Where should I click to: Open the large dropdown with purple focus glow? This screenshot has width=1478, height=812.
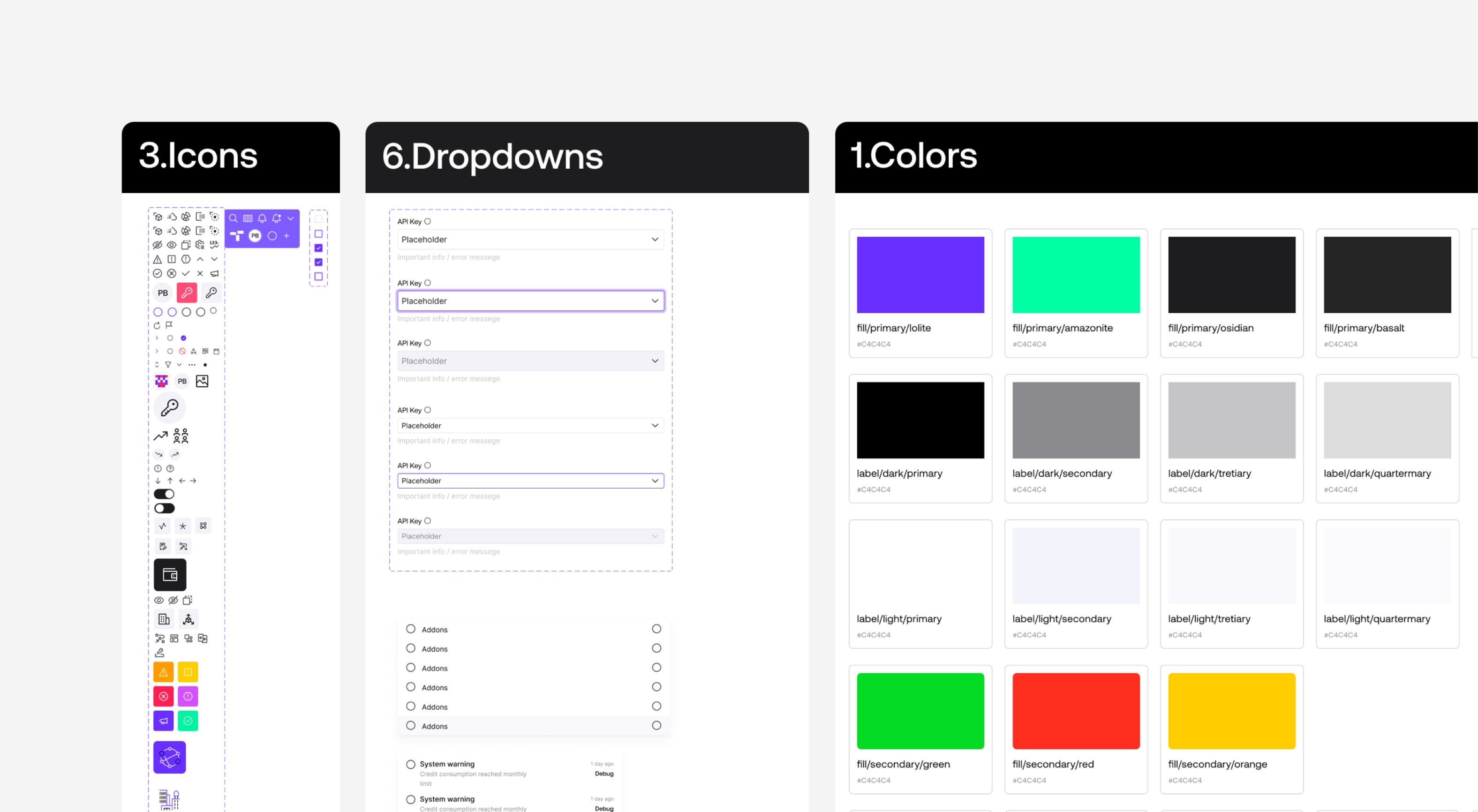530,301
